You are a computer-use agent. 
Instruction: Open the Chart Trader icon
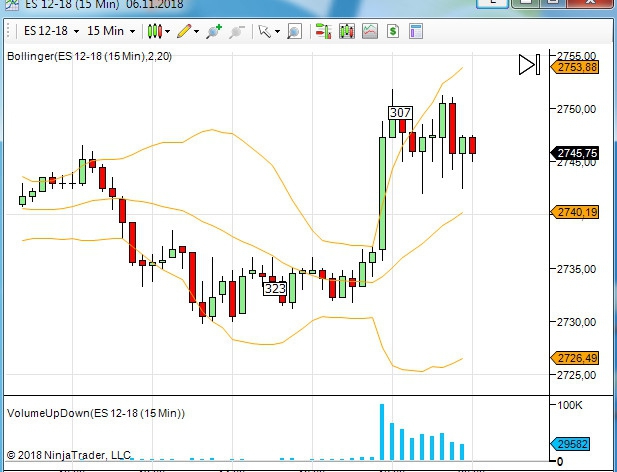pos(323,31)
